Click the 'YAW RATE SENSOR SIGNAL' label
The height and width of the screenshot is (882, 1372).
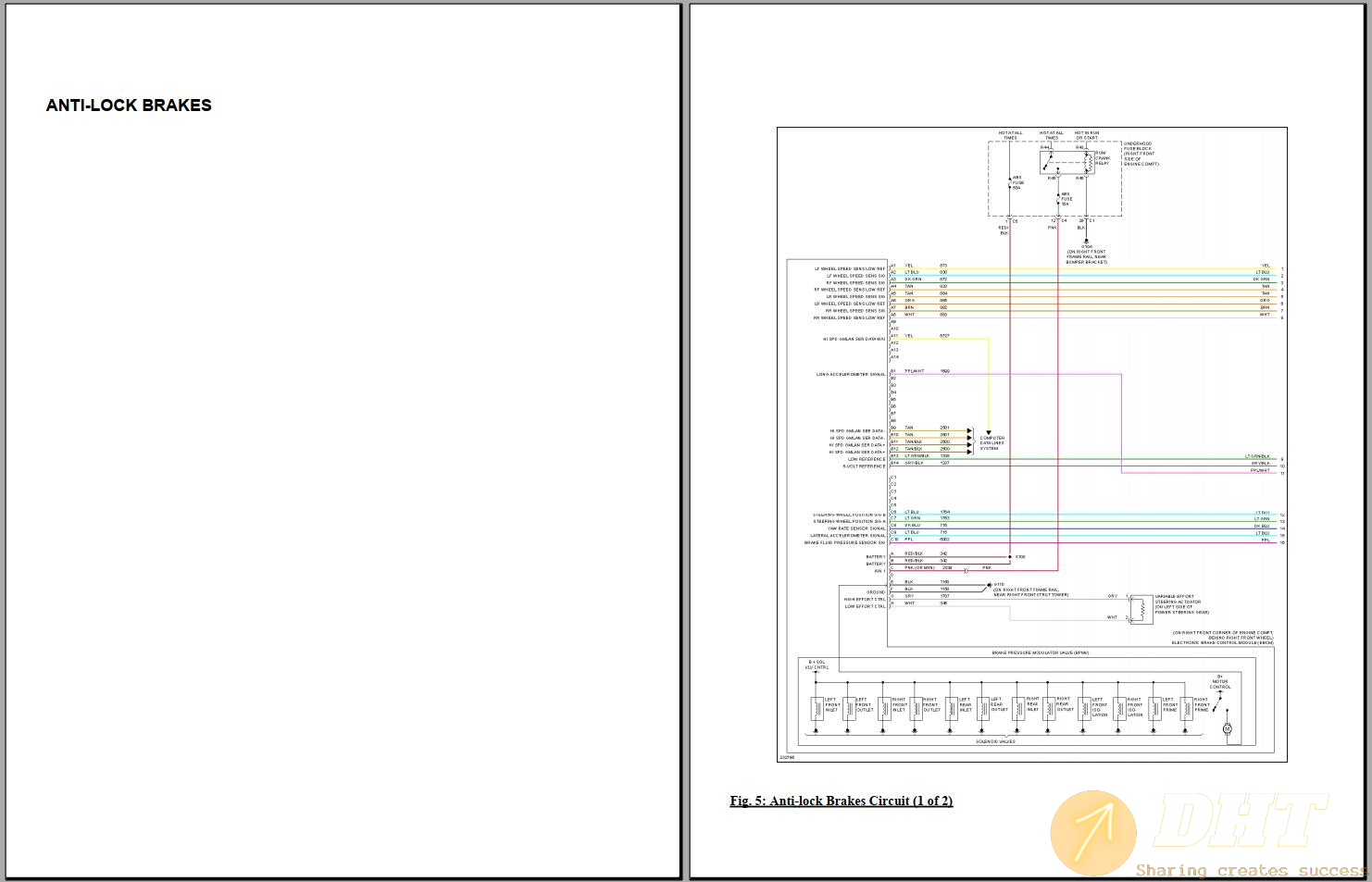pyautogui.click(x=856, y=528)
